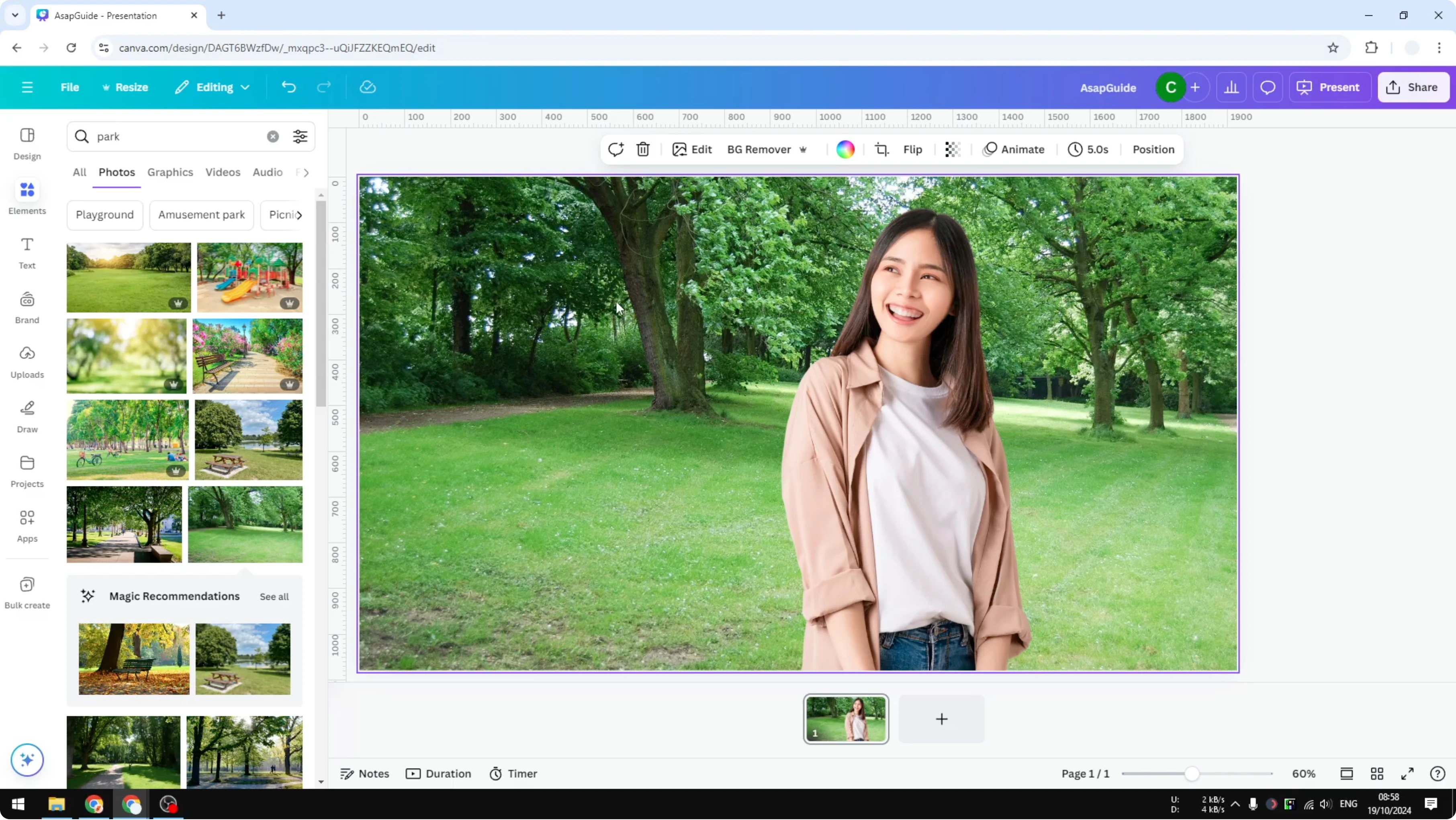Open the Text panel

coord(27,253)
